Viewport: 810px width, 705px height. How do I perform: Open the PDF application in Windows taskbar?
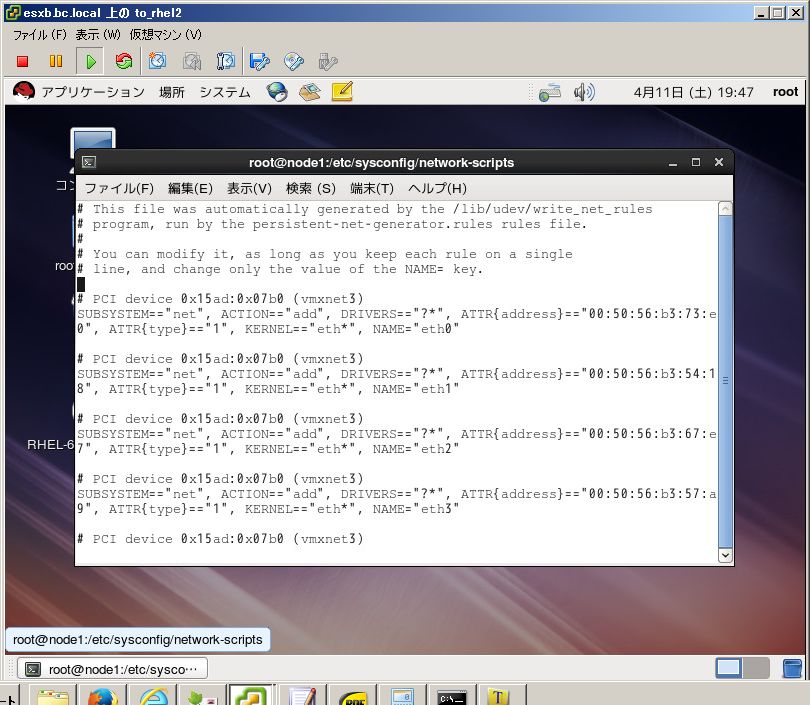(353, 698)
